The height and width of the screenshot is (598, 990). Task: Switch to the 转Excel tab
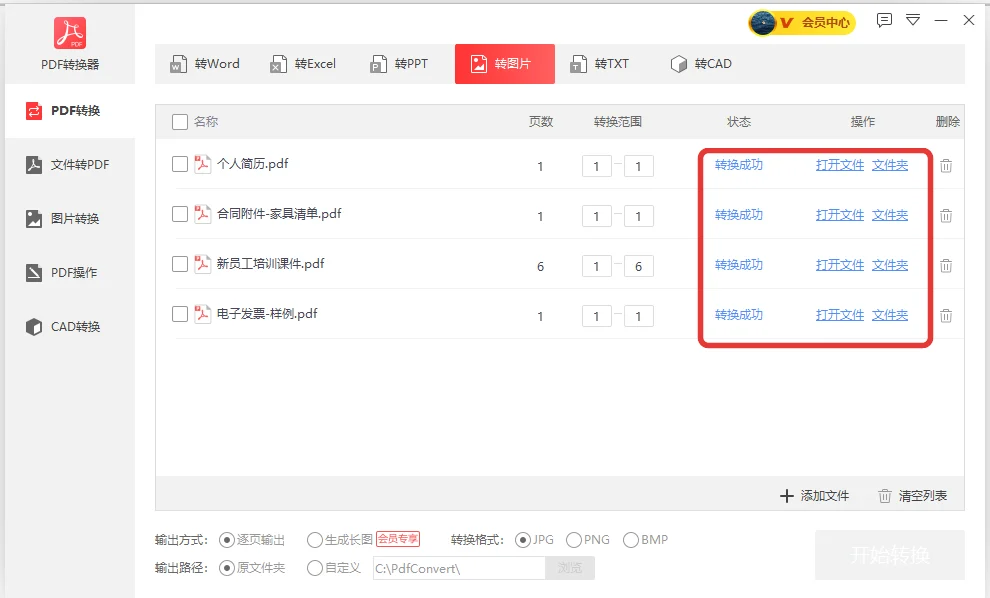click(x=303, y=64)
